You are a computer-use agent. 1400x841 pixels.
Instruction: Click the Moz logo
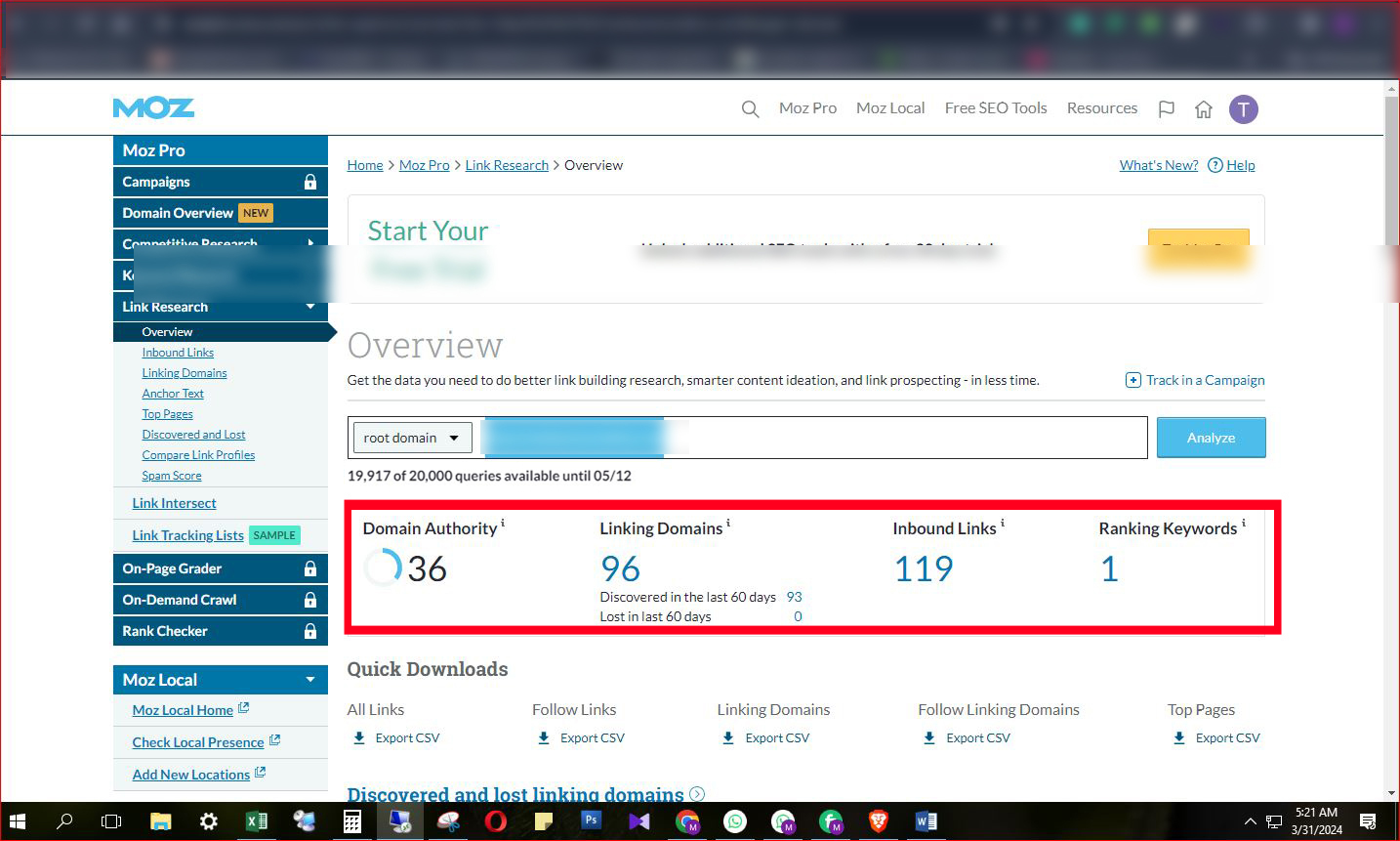pyautogui.click(x=152, y=107)
